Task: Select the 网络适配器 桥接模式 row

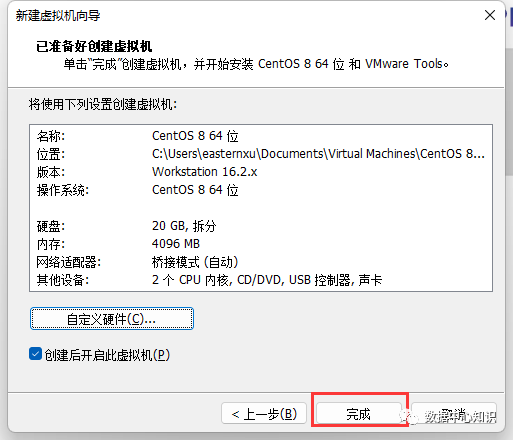Action: pos(261,262)
